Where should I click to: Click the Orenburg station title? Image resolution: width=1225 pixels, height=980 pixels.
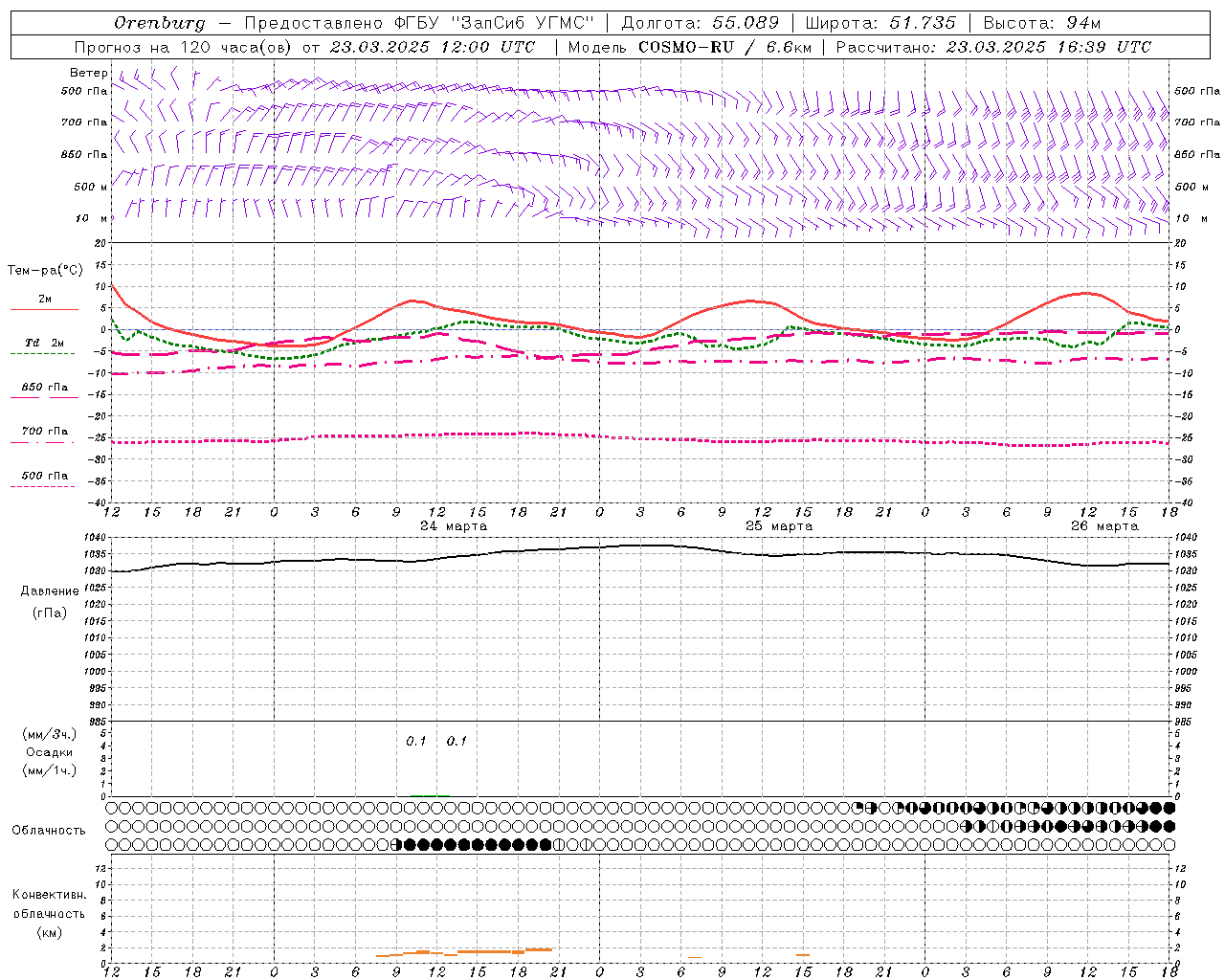tap(159, 23)
